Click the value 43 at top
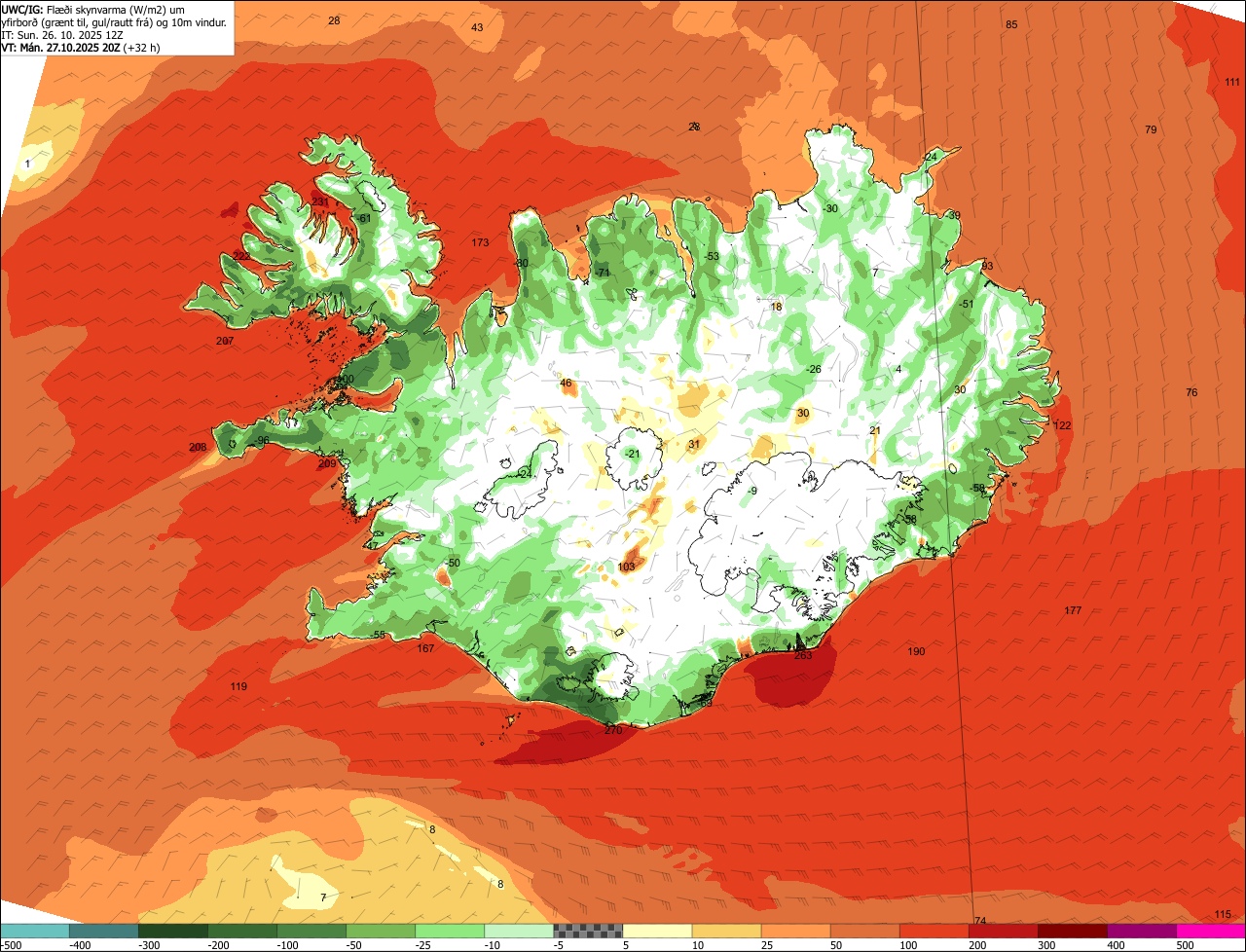This screenshot has height=952, width=1246. coord(477,27)
